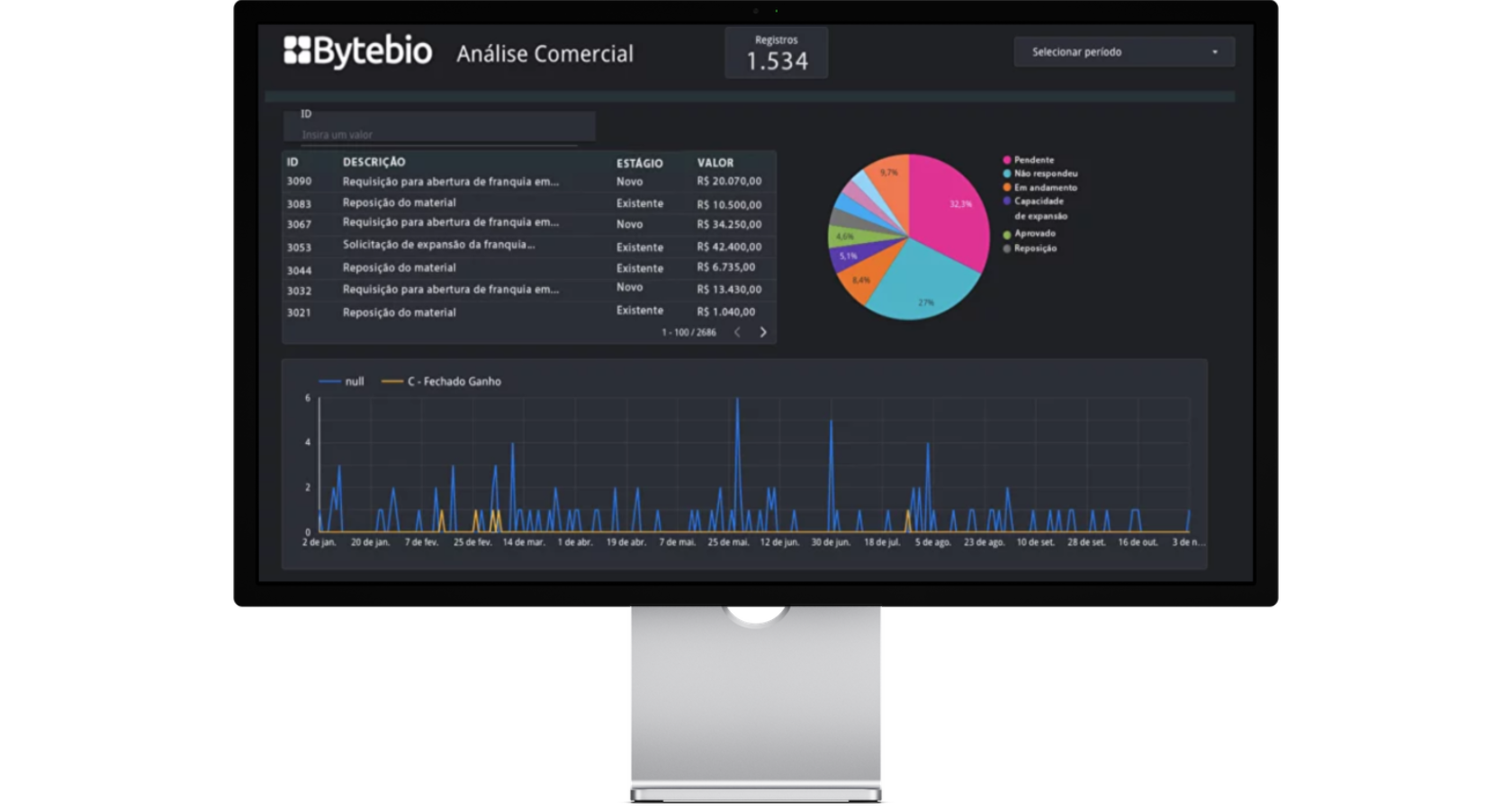Toggle the null series in line chart legend
Screen dimensions: 1512x810
click(x=342, y=382)
